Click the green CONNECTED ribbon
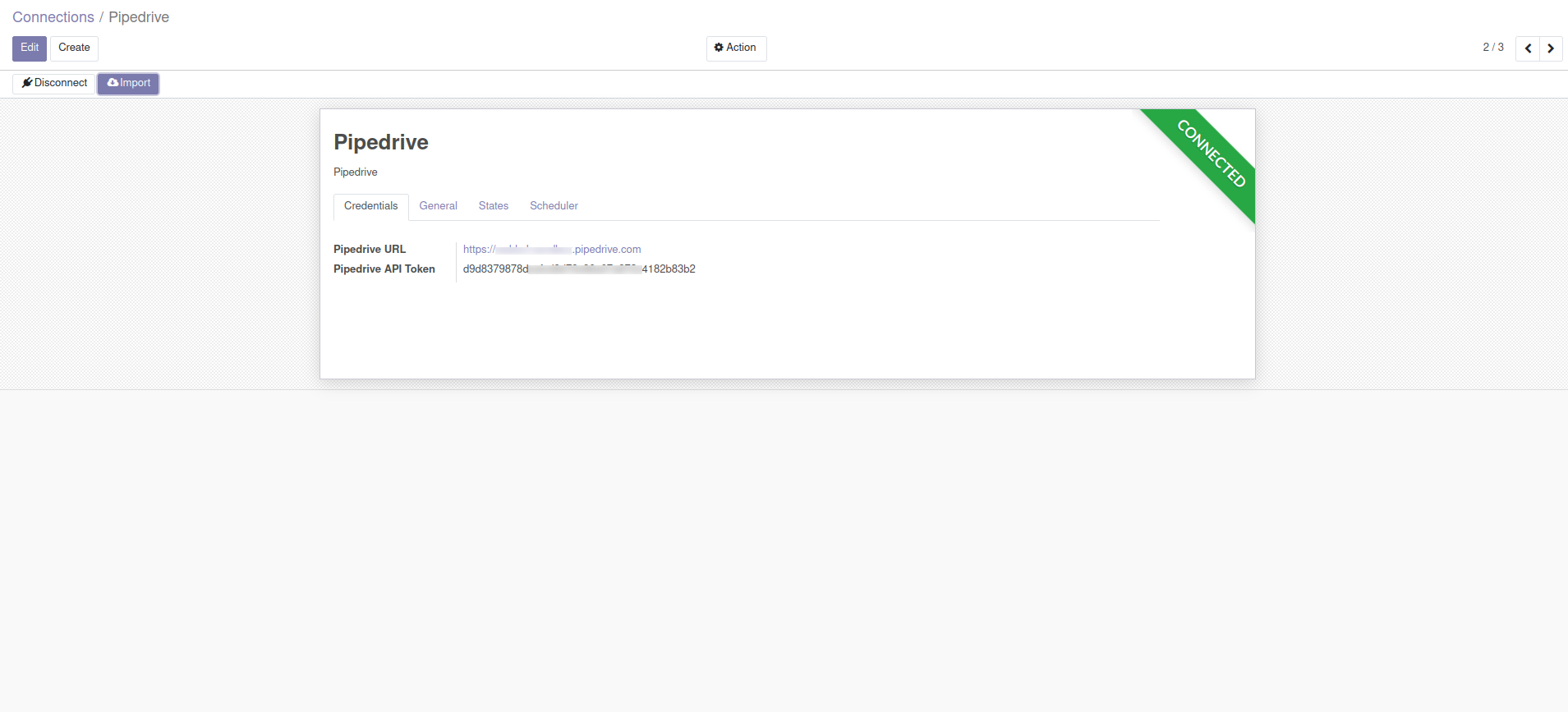 [1211, 154]
